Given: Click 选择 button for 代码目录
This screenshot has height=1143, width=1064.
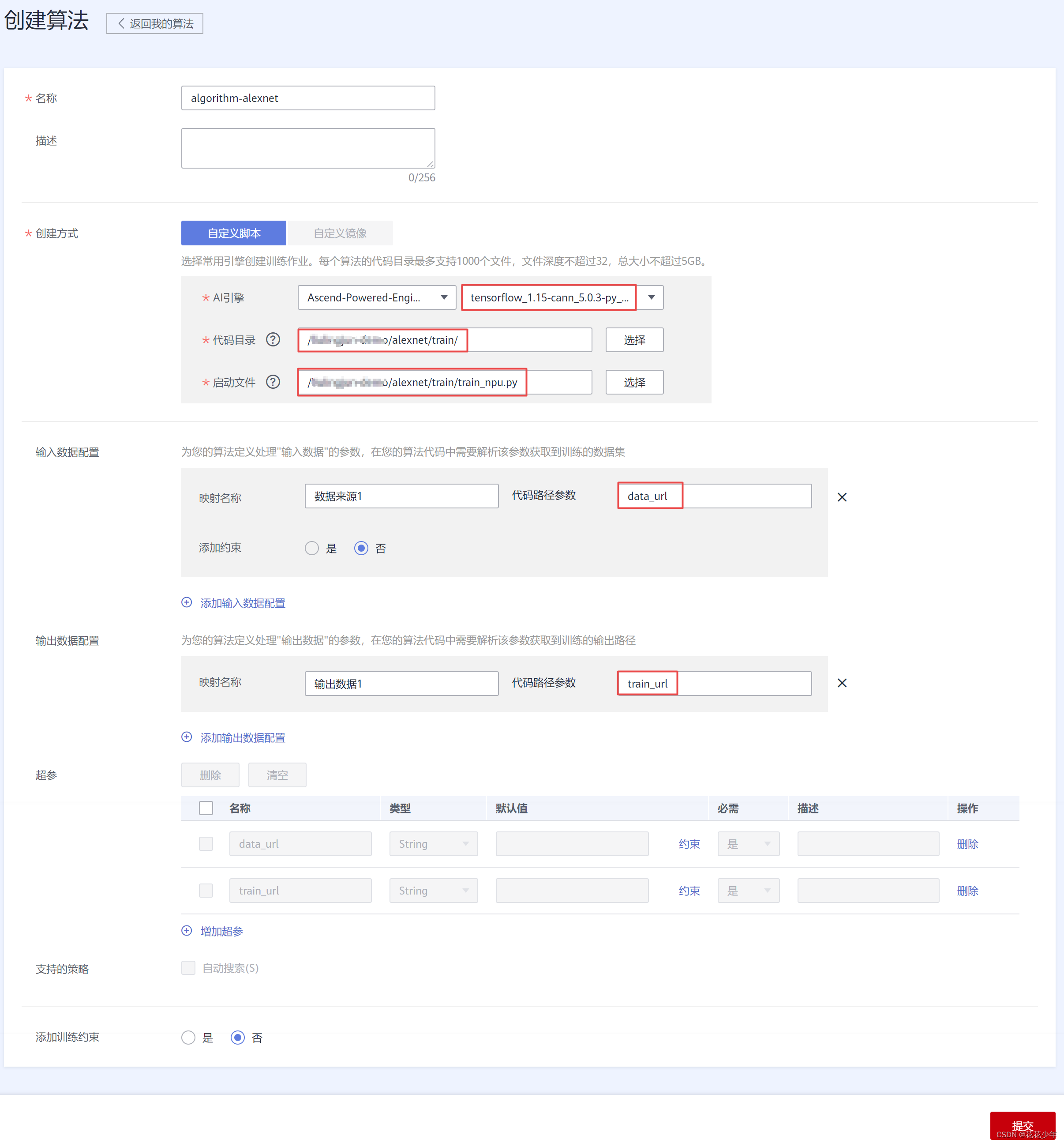Looking at the screenshot, I should point(635,340).
